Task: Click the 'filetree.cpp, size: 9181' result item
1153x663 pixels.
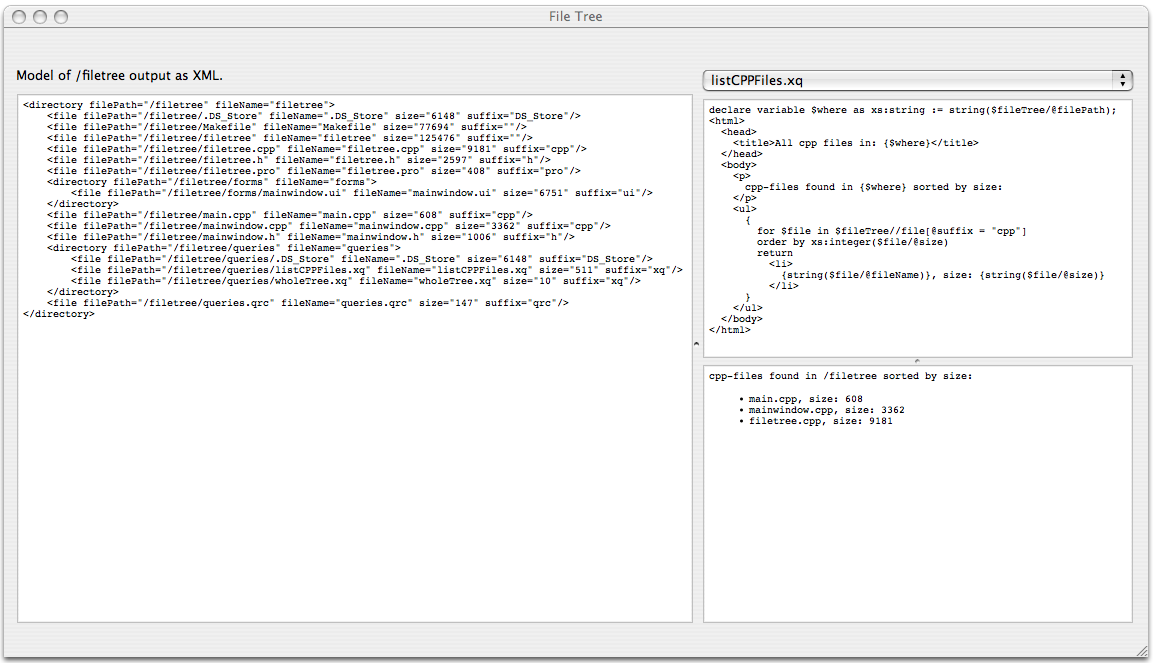Action: [x=820, y=421]
